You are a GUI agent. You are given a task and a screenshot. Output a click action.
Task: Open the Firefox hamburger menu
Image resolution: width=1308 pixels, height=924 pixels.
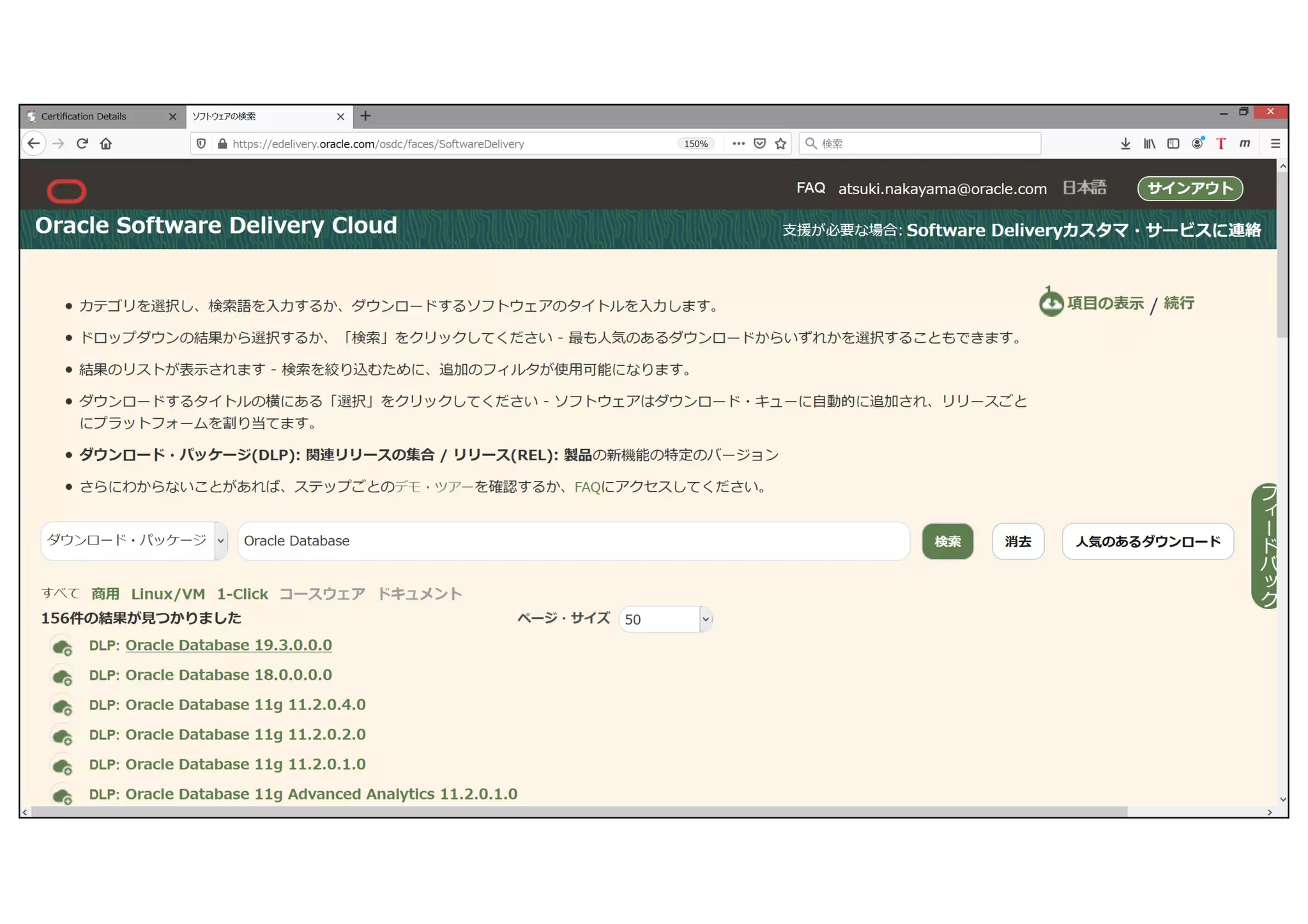1275,144
